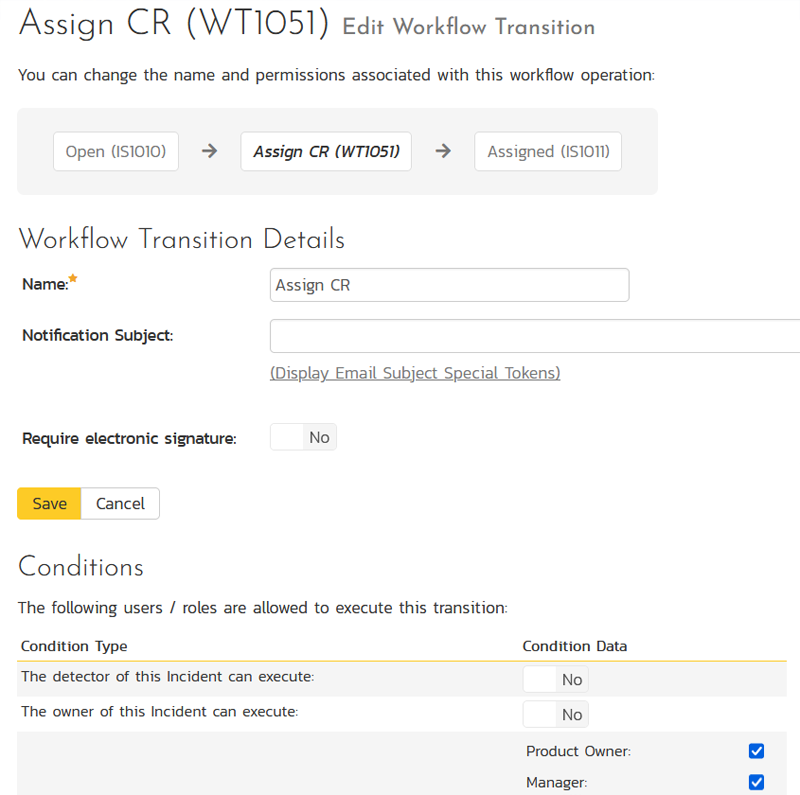The image size is (800, 795).
Task: Cancel editing the workflow transition
Action: (120, 504)
